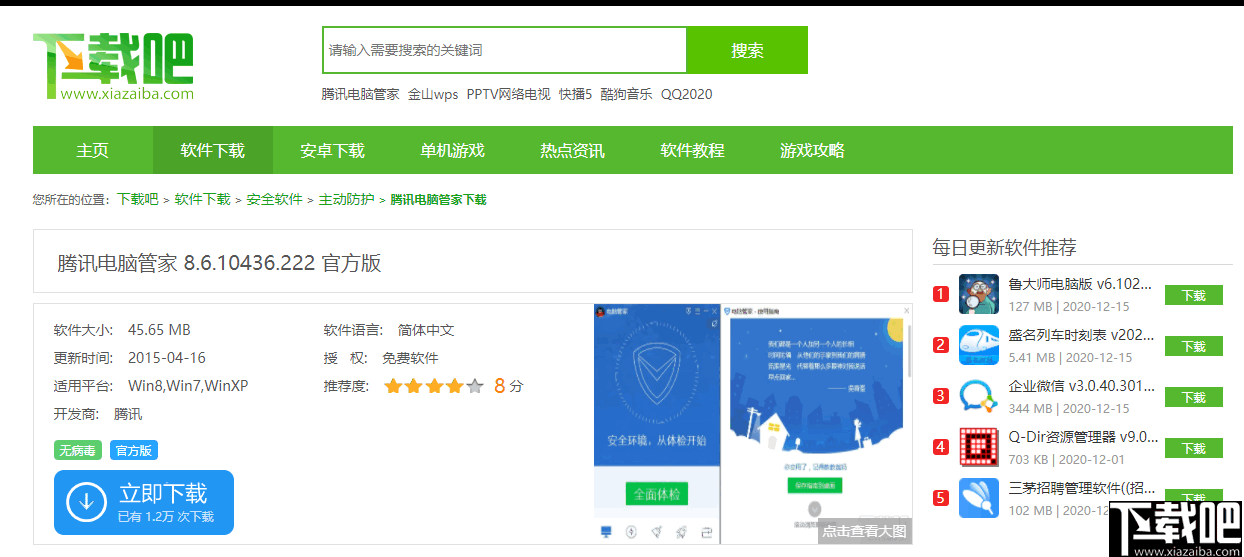
Task: Click 安全软件 in the breadcrumb
Action: click(x=275, y=199)
